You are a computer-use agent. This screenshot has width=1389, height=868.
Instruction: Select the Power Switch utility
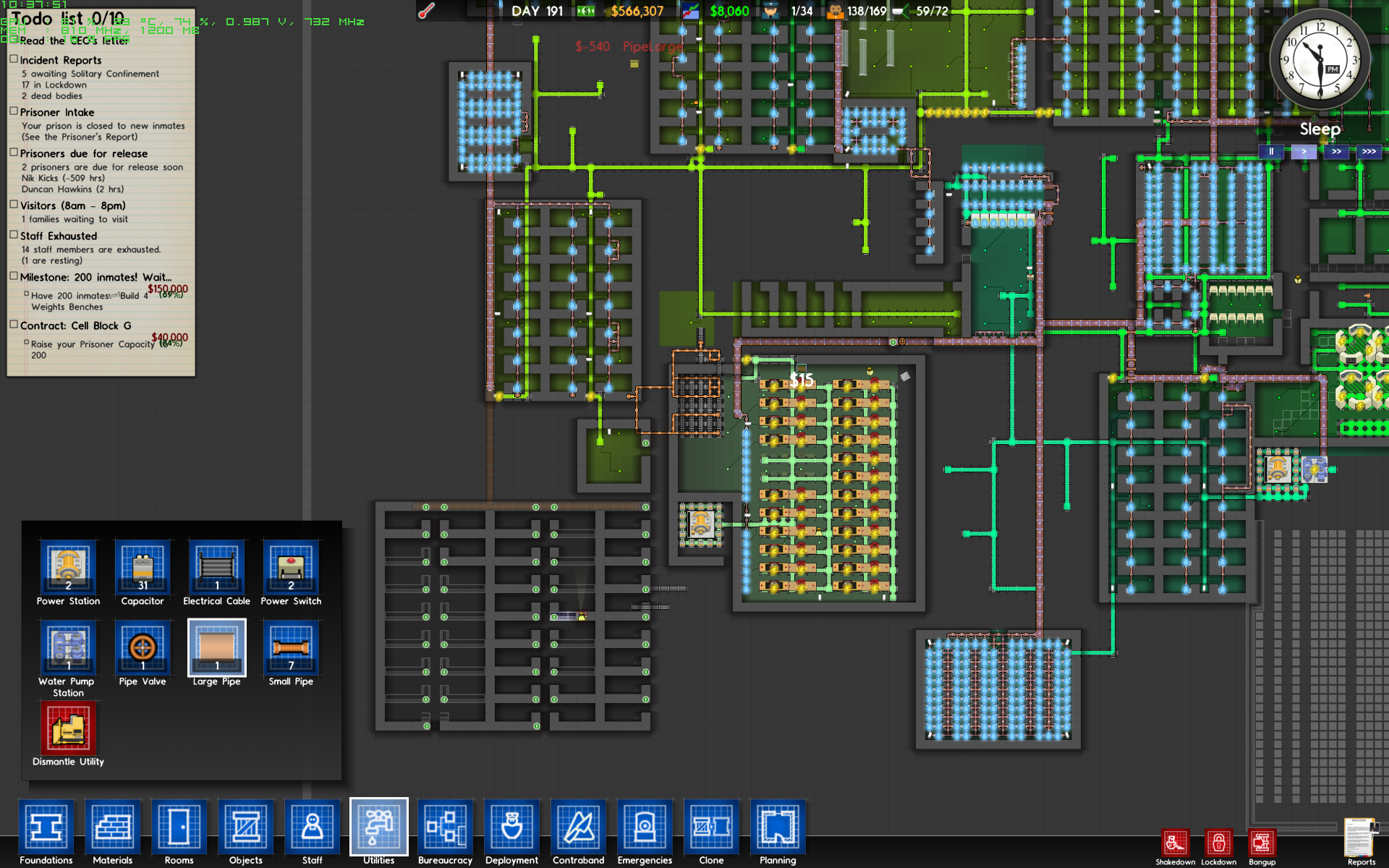291,566
